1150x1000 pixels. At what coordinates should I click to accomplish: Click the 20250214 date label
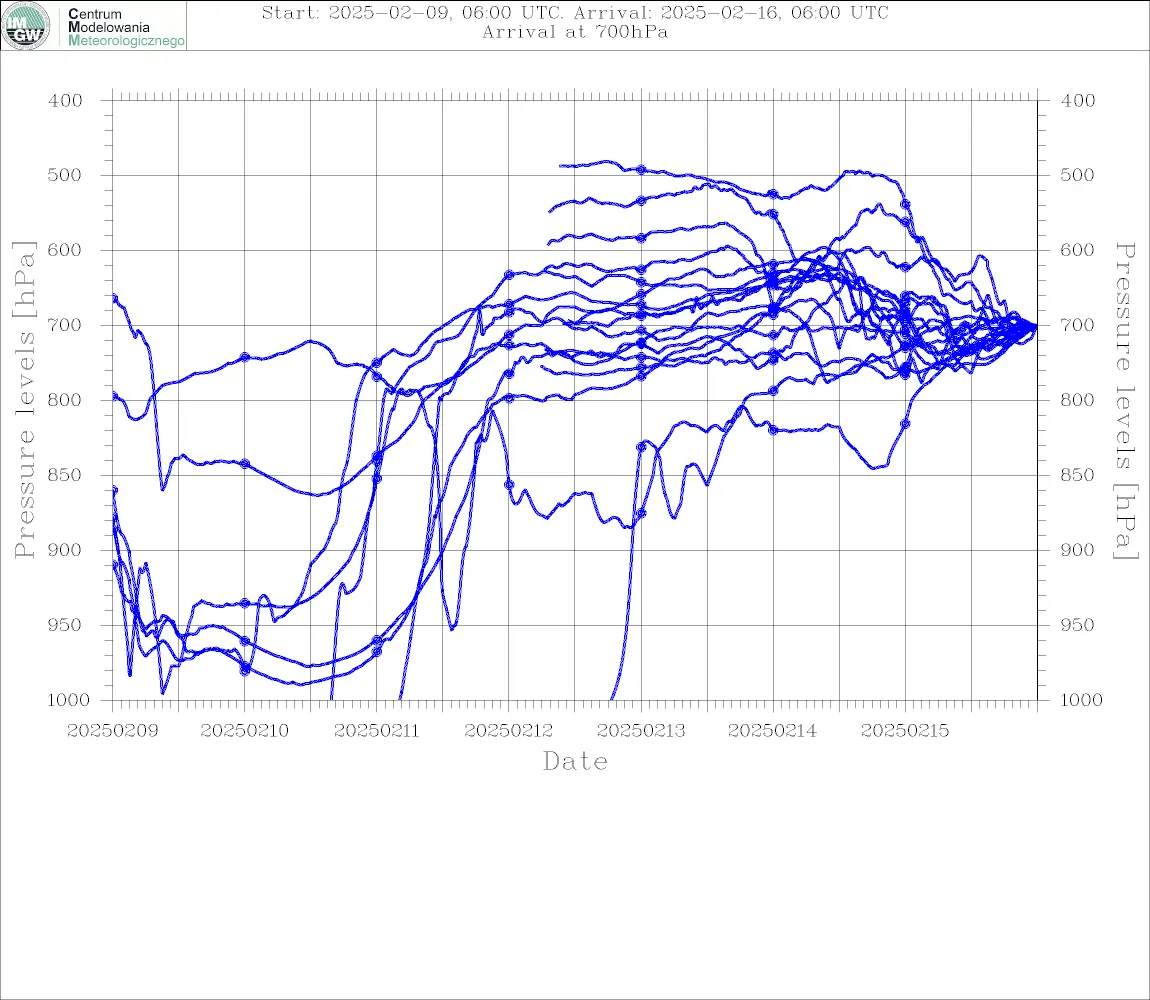(x=772, y=731)
